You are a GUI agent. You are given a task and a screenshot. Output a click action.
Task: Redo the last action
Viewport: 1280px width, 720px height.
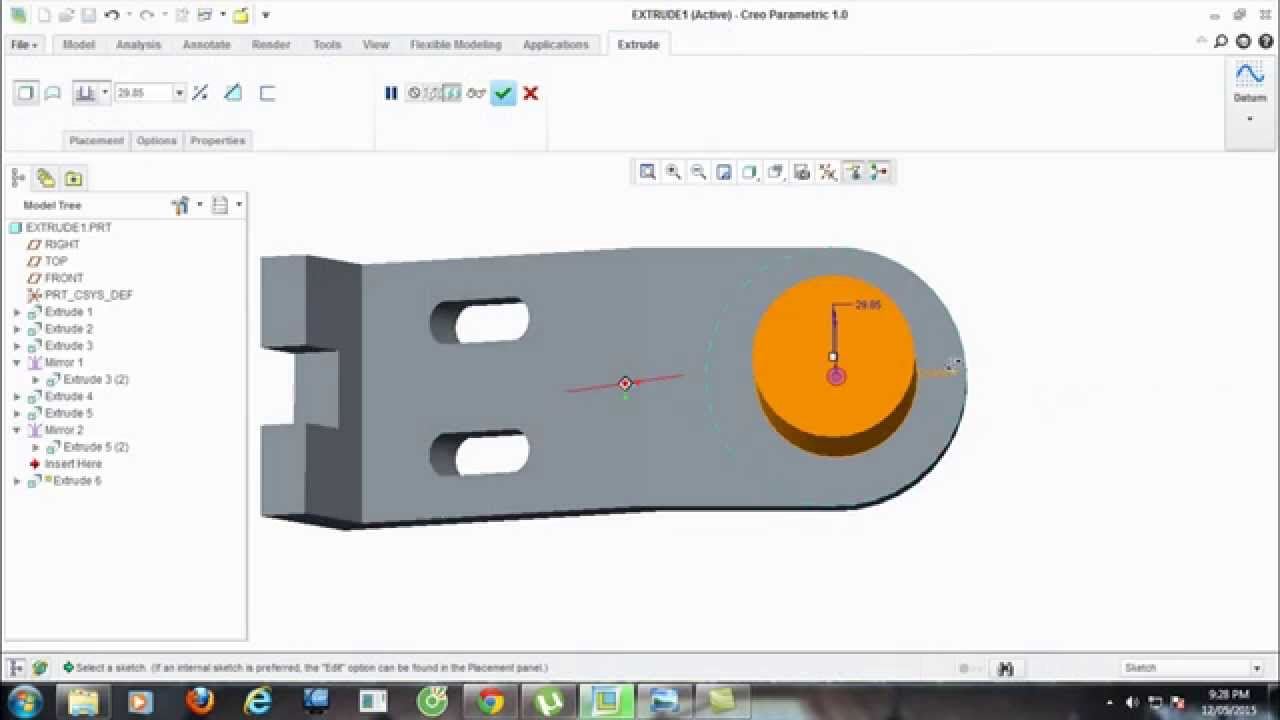(146, 15)
